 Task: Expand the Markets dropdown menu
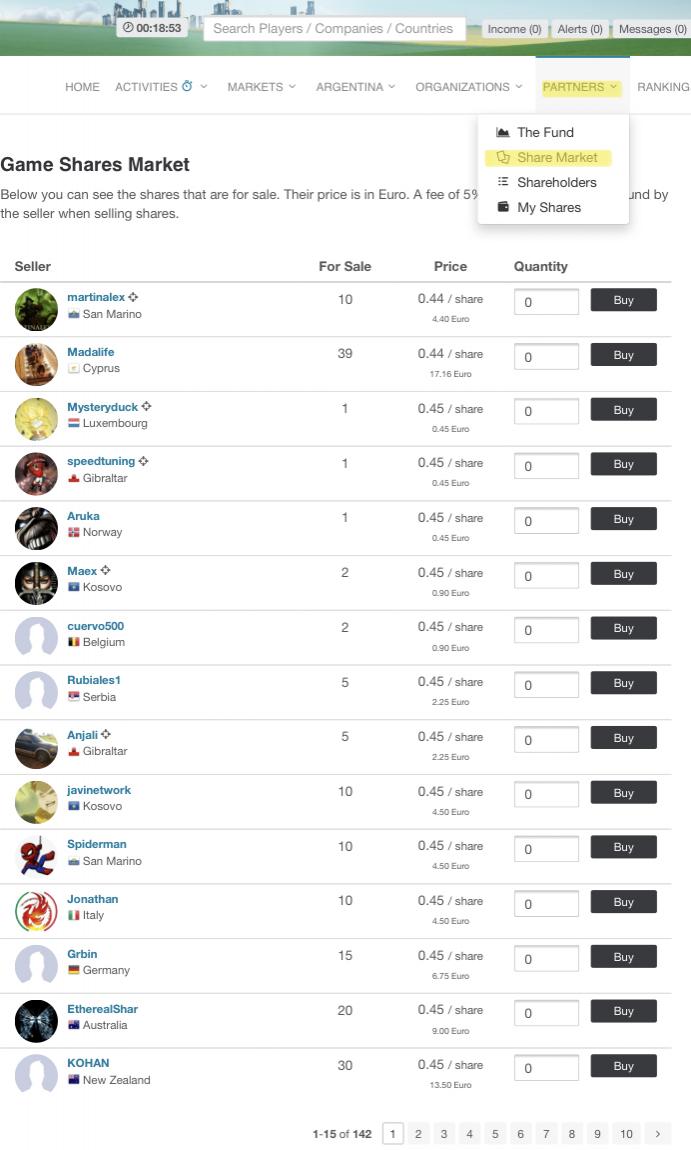pos(262,87)
